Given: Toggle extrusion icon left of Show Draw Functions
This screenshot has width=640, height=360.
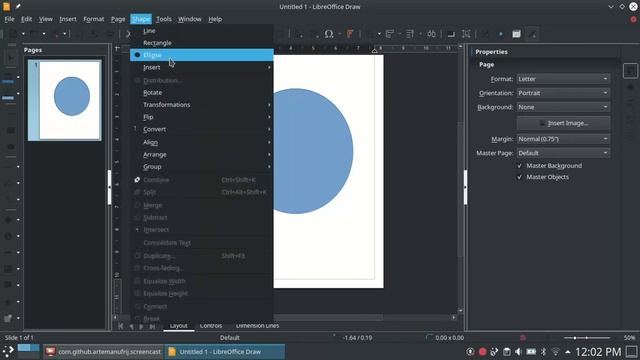Looking at the screenshot, I should tap(516, 34).
